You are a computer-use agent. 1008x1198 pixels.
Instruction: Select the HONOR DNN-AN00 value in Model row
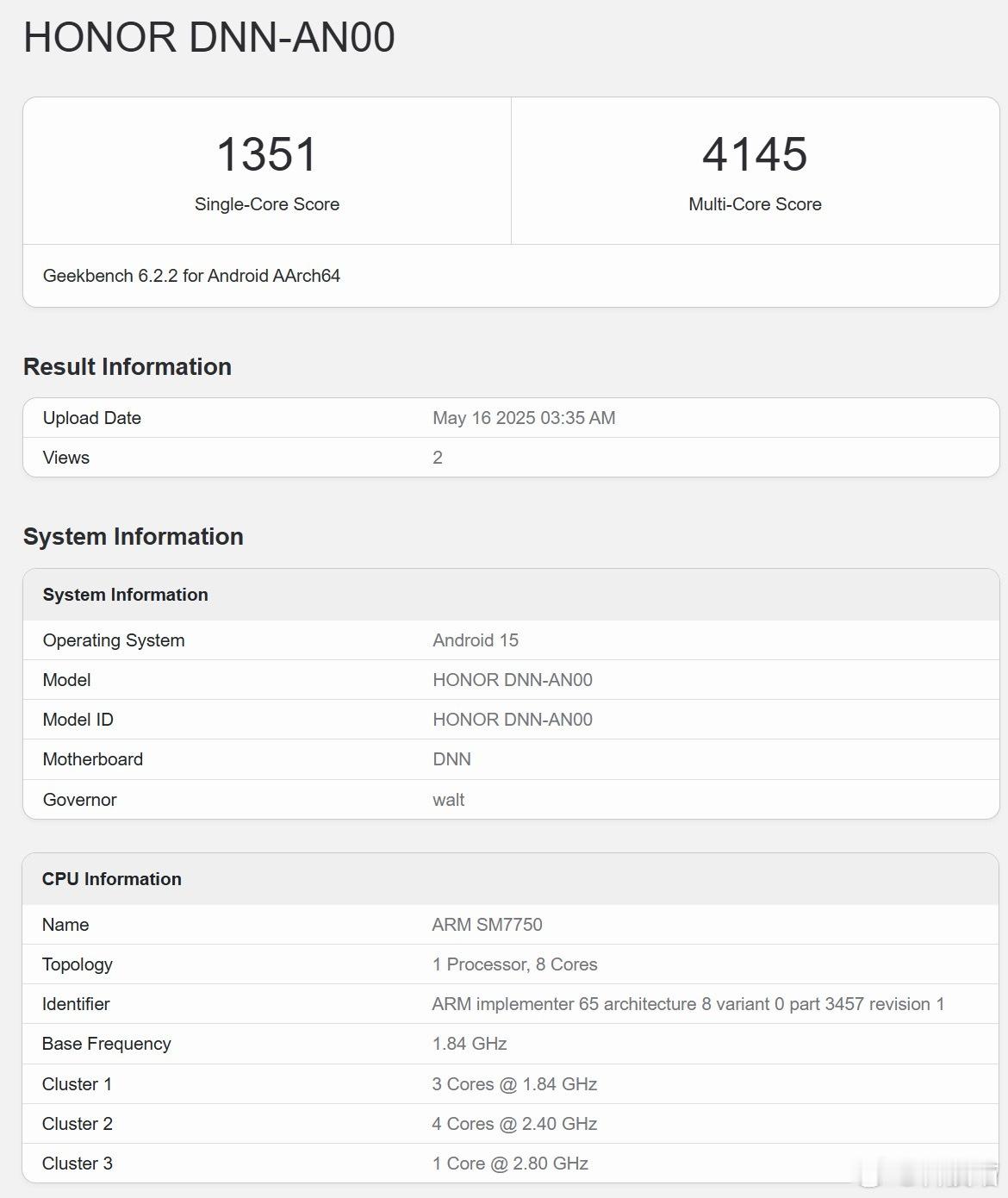click(513, 680)
